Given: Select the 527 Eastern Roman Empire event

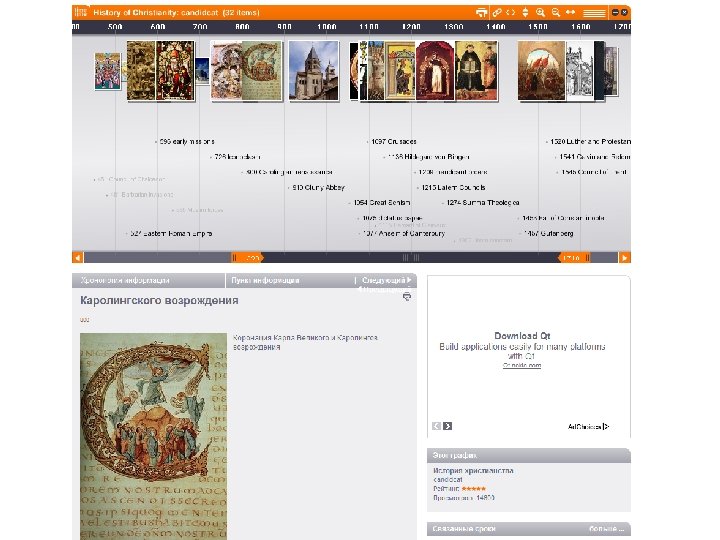Looking at the screenshot, I should click(171, 233).
